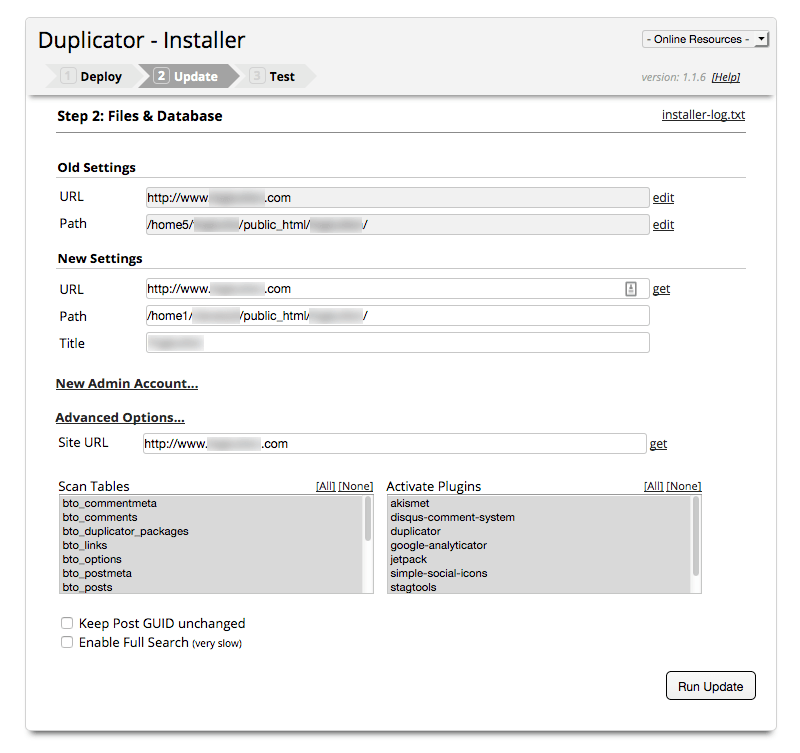This screenshot has height=753, width=800.
Task: Select the google-analyticator plugin
Action: [539, 545]
